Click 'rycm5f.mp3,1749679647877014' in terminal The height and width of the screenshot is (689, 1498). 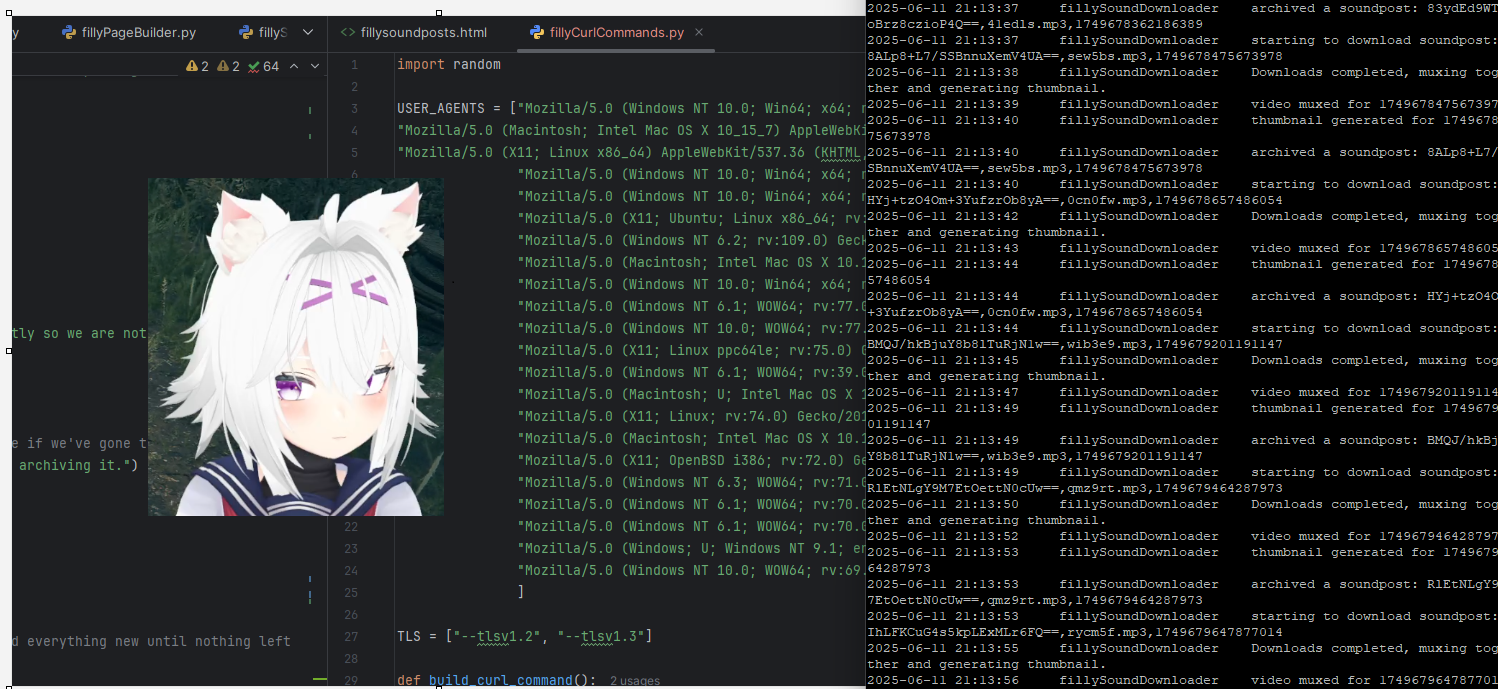(1177, 632)
